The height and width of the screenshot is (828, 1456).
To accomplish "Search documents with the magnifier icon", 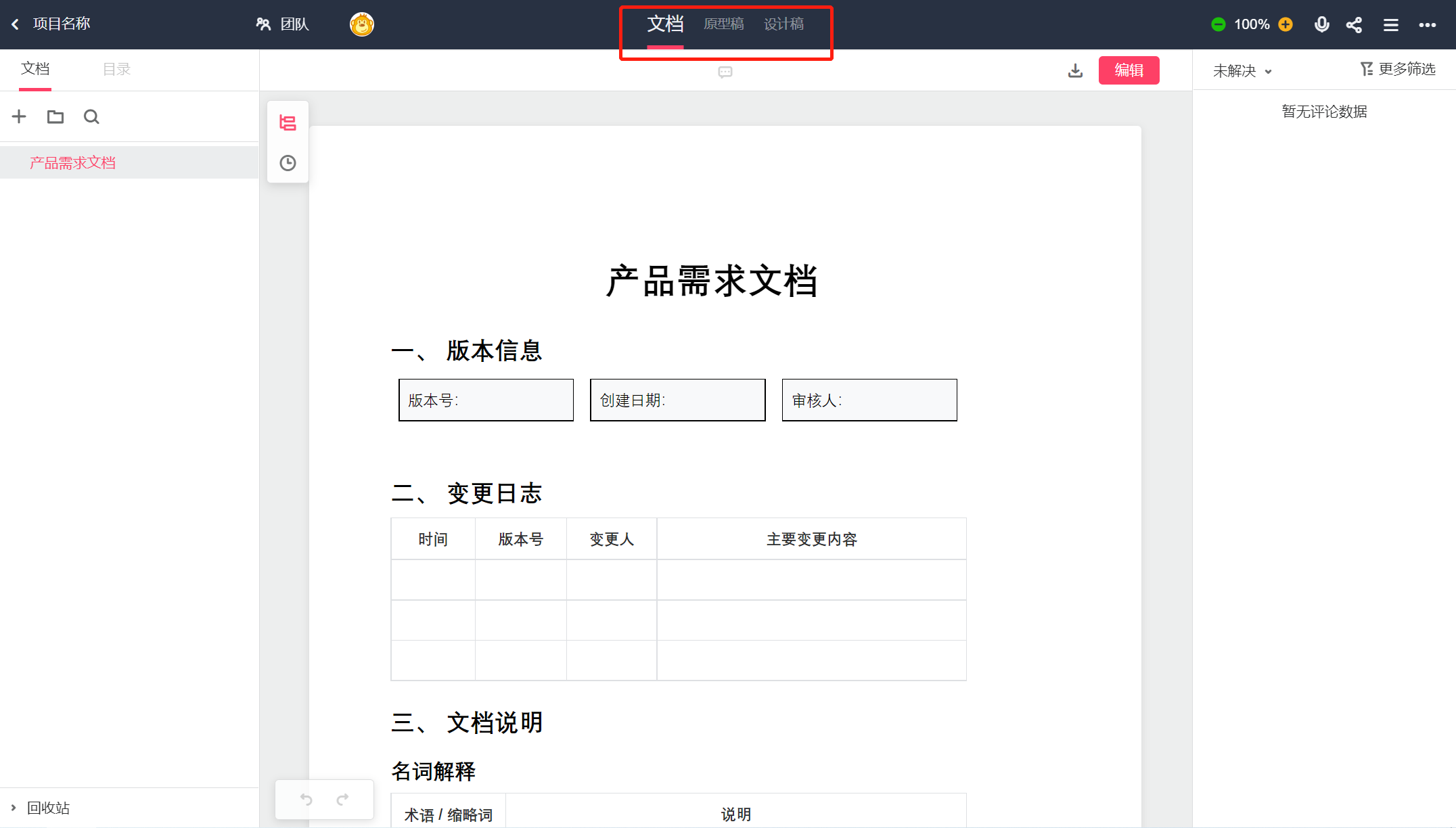I will (x=91, y=117).
